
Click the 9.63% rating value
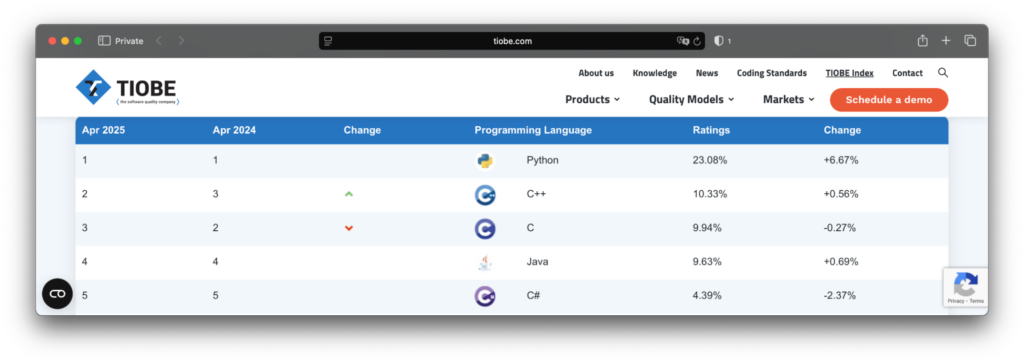point(707,262)
